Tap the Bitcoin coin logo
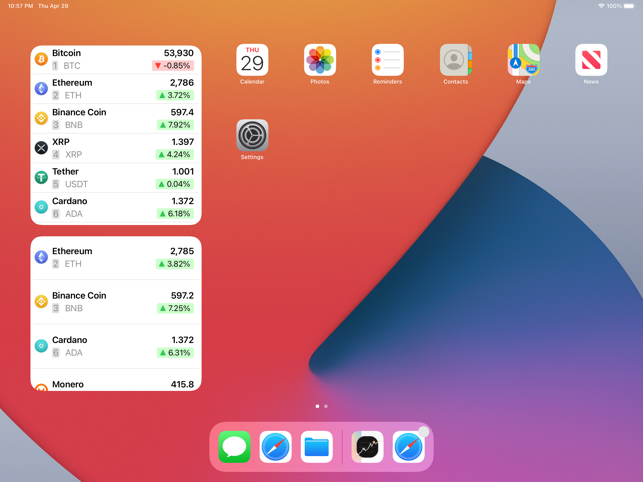 click(x=41, y=59)
